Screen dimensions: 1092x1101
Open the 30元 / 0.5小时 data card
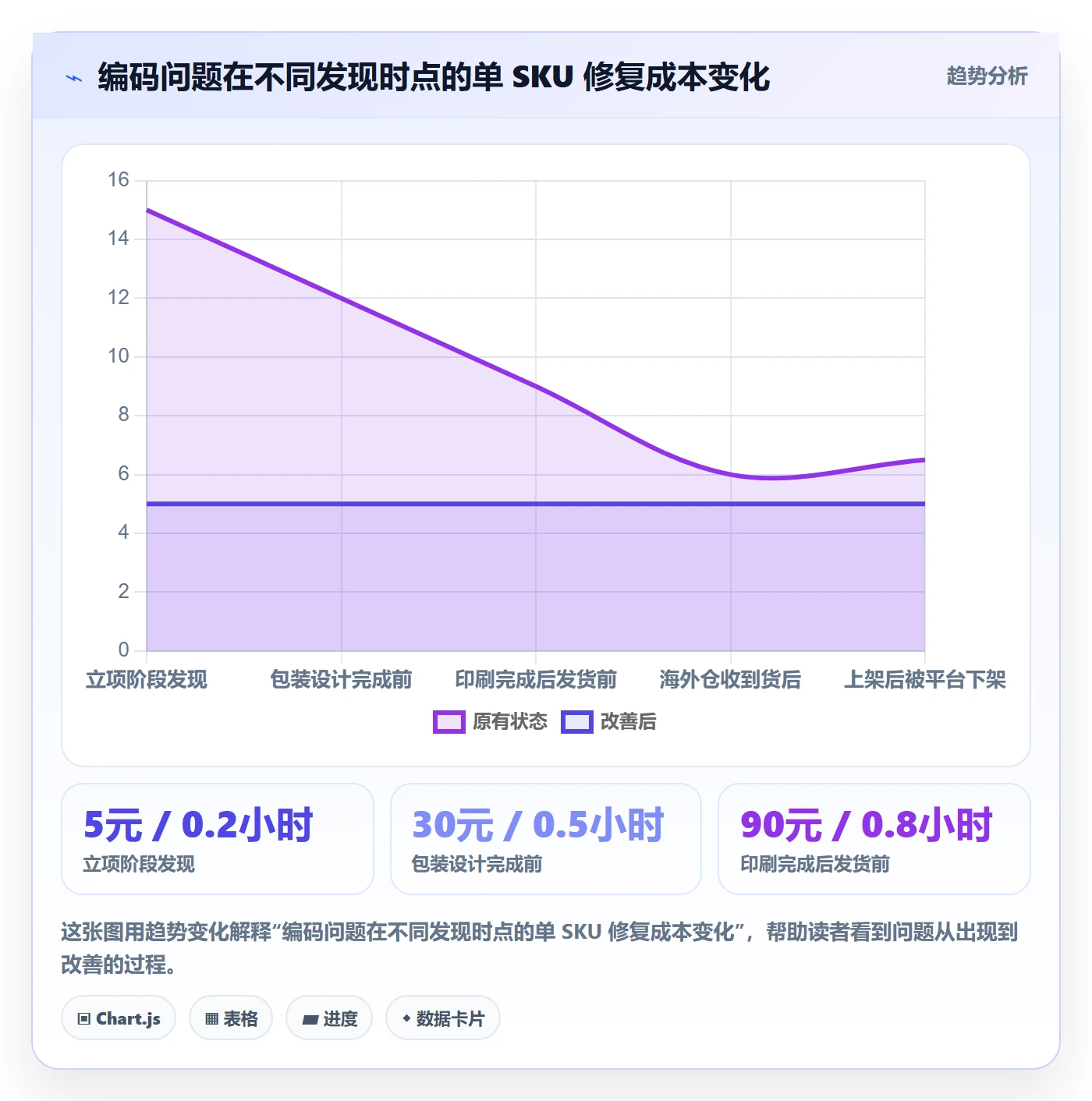[546, 839]
